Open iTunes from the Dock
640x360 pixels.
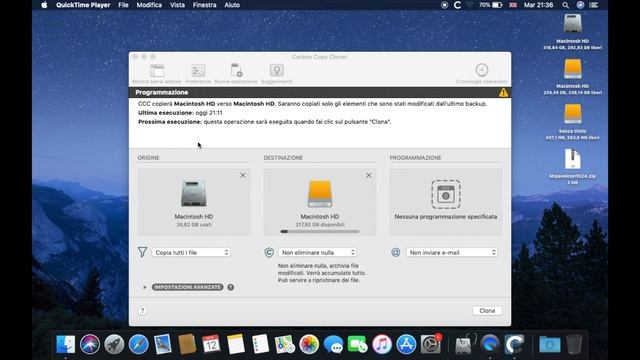click(x=382, y=344)
